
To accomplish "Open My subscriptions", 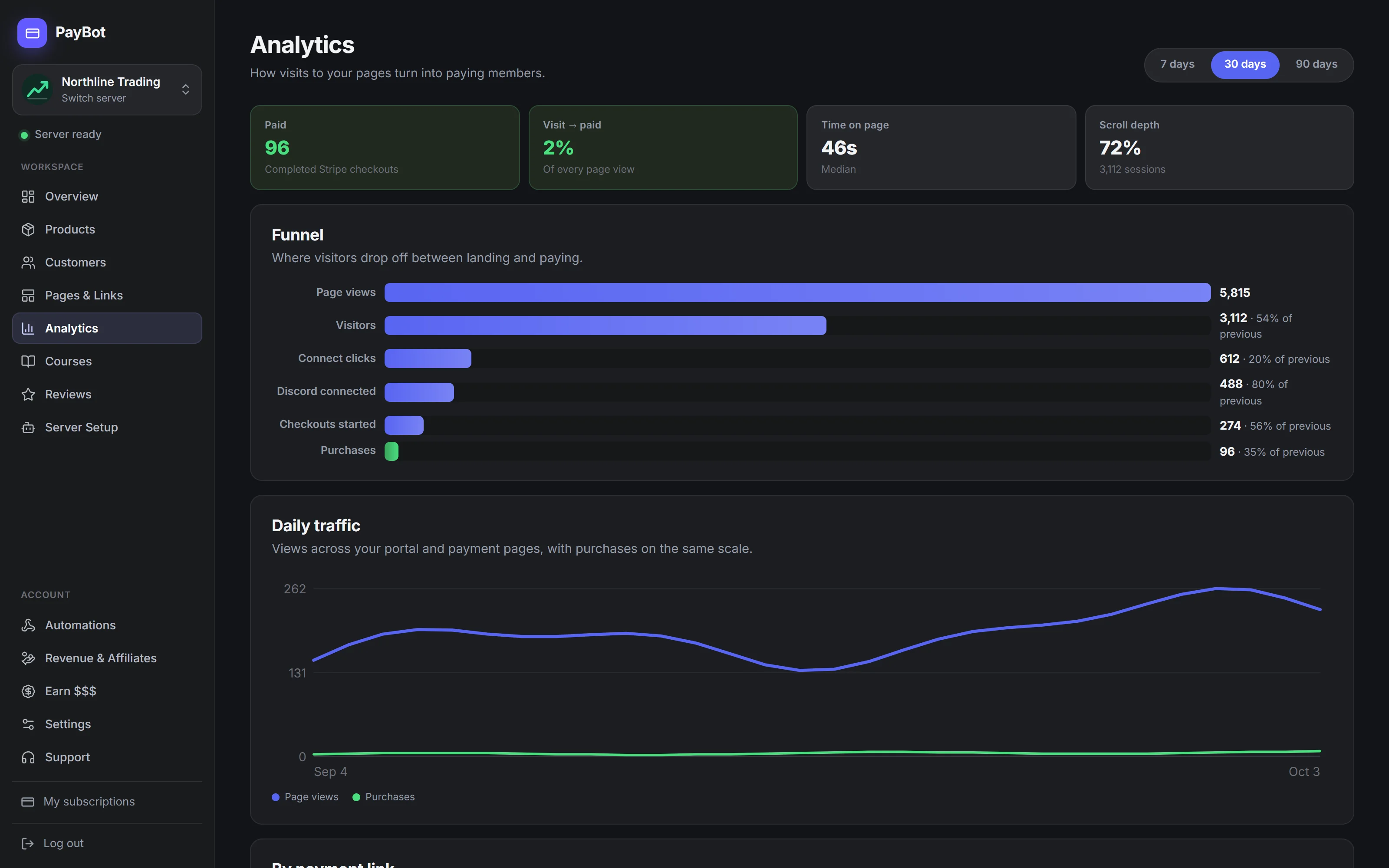I will click(107, 802).
